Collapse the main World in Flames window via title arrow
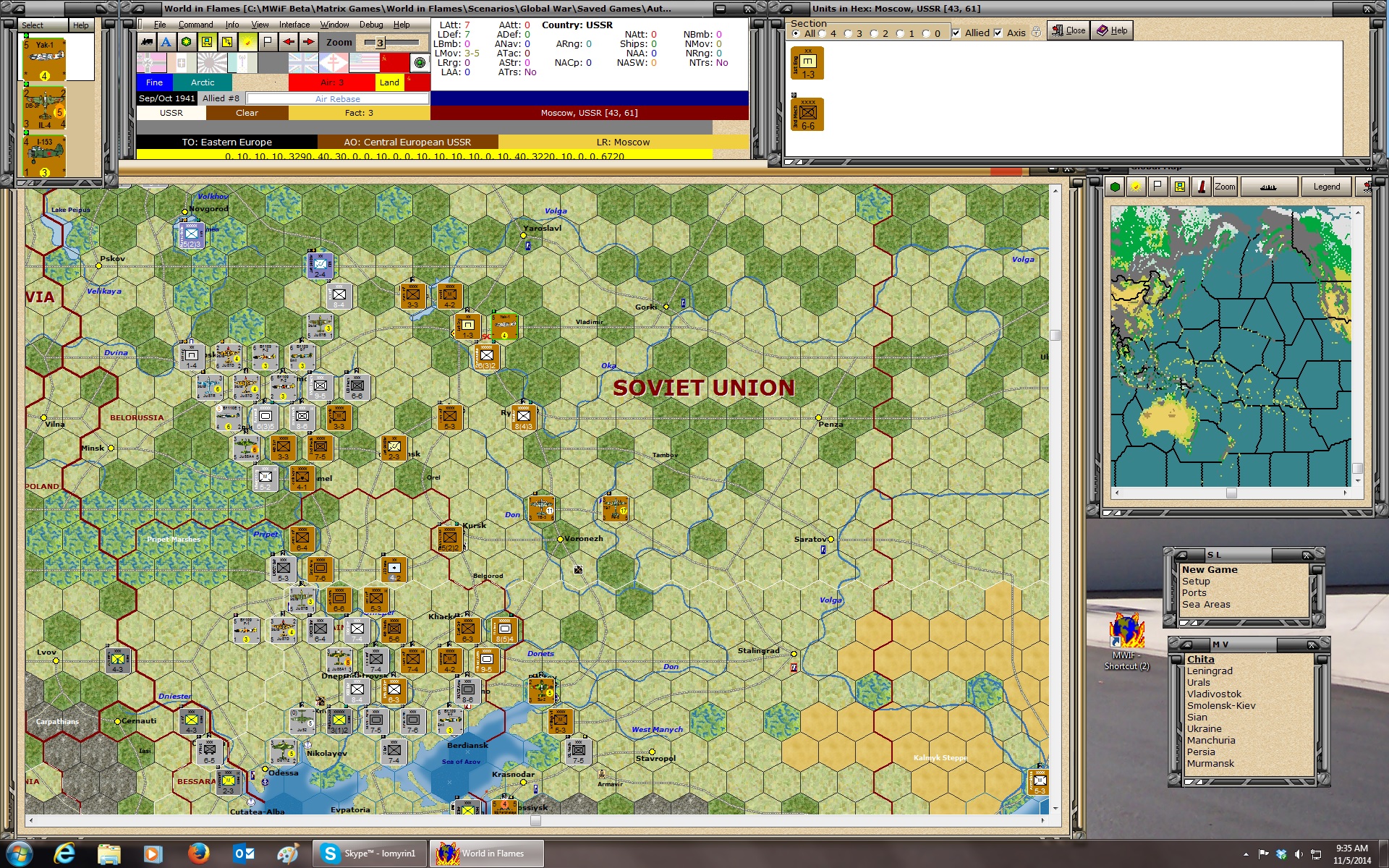The width and height of the screenshot is (1389, 868). coord(139,9)
